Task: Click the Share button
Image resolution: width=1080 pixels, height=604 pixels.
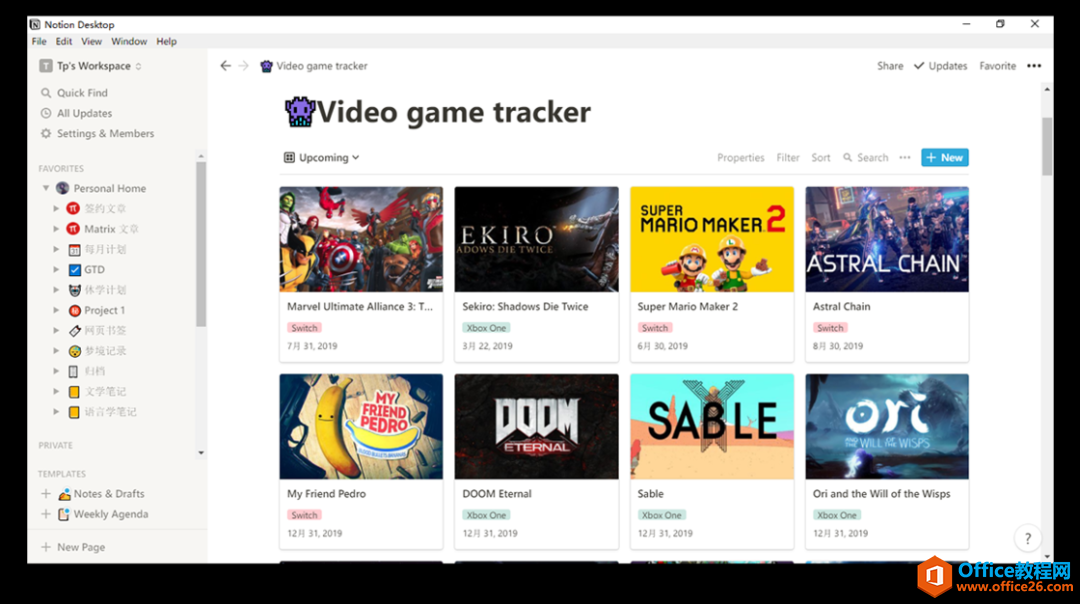Action: point(890,66)
